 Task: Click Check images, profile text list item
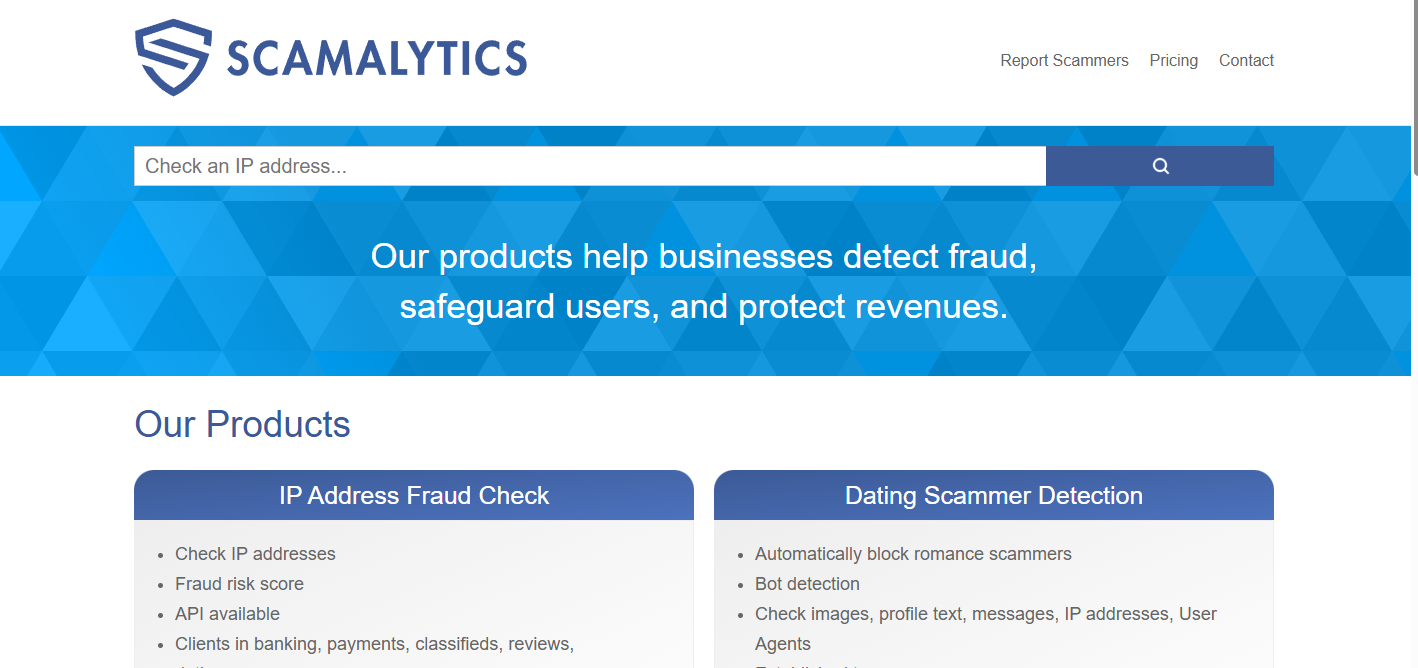pyautogui.click(x=986, y=629)
